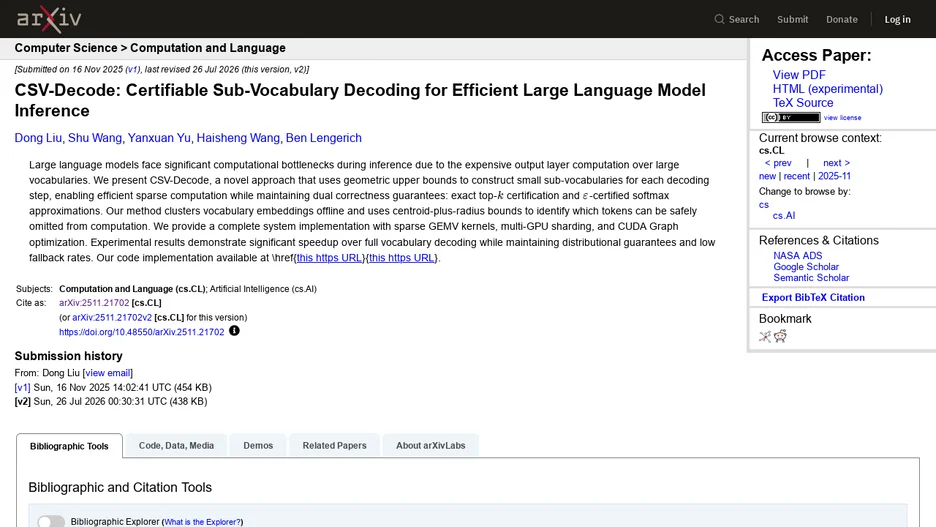Screen dimensions: 936x527
Task: Open Donate in top navigation
Action: (842, 19)
